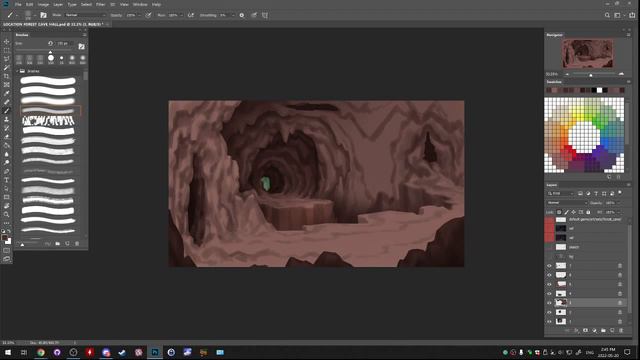The width and height of the screenshot is (640, 360).
Task: Toggle visibility of layer 5
Action: (x=549, y=284)
